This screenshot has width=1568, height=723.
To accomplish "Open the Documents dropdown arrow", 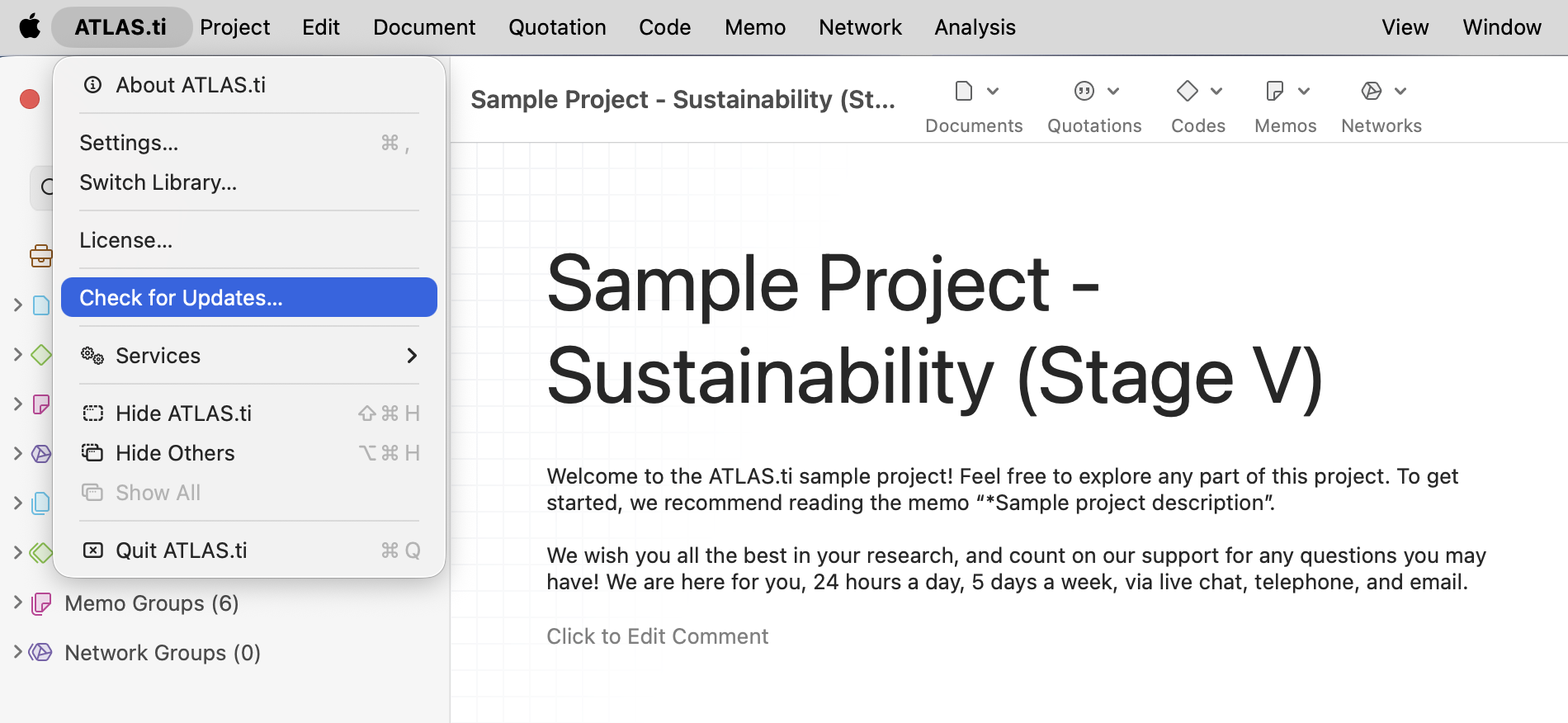I will click(993, 91).
